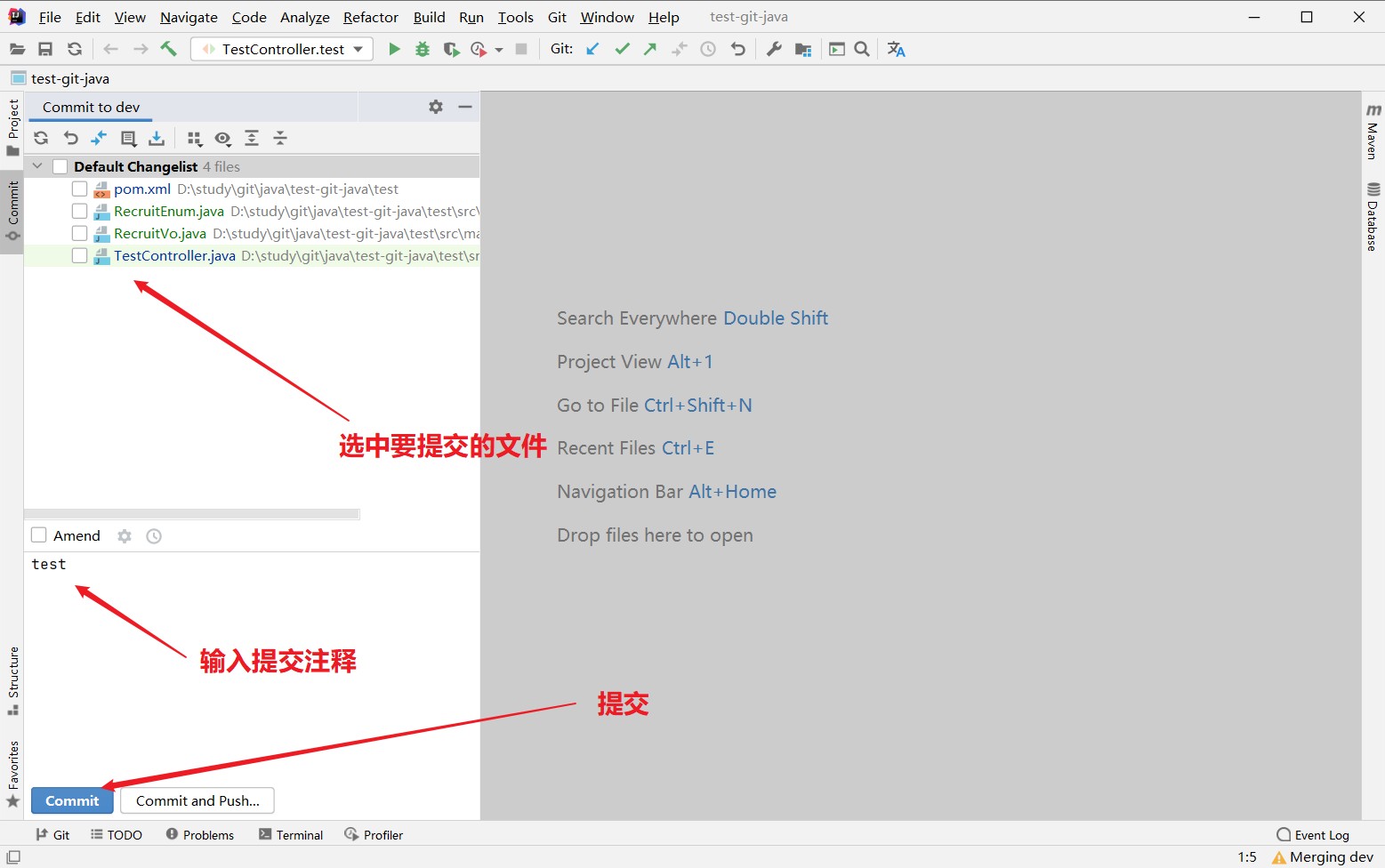This screenshot has width=1385, height=868.
Task: Click Git Show History clock icon
Action: (708, 49)
